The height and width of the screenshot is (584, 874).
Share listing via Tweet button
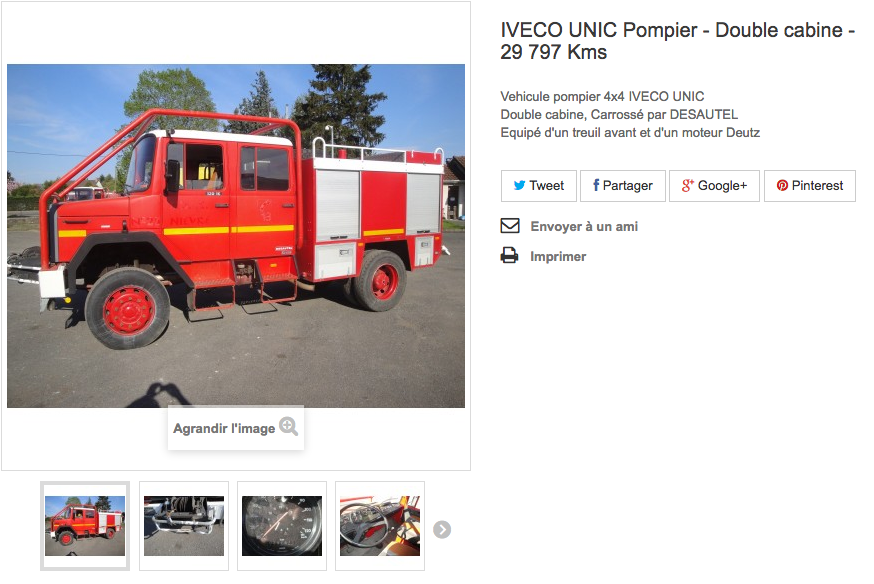pos(538,186)
